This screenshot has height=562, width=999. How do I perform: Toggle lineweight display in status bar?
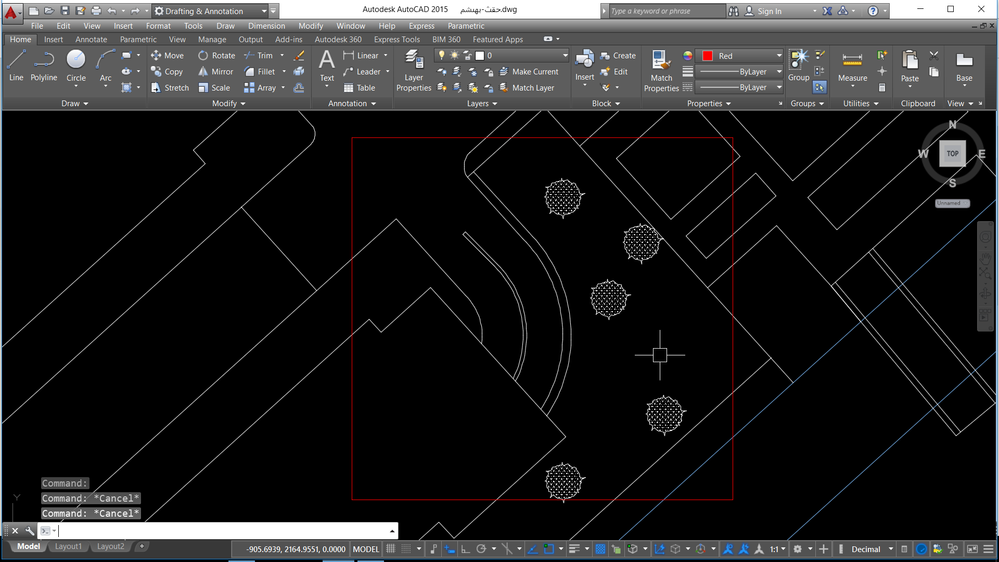tap(574, 549)
